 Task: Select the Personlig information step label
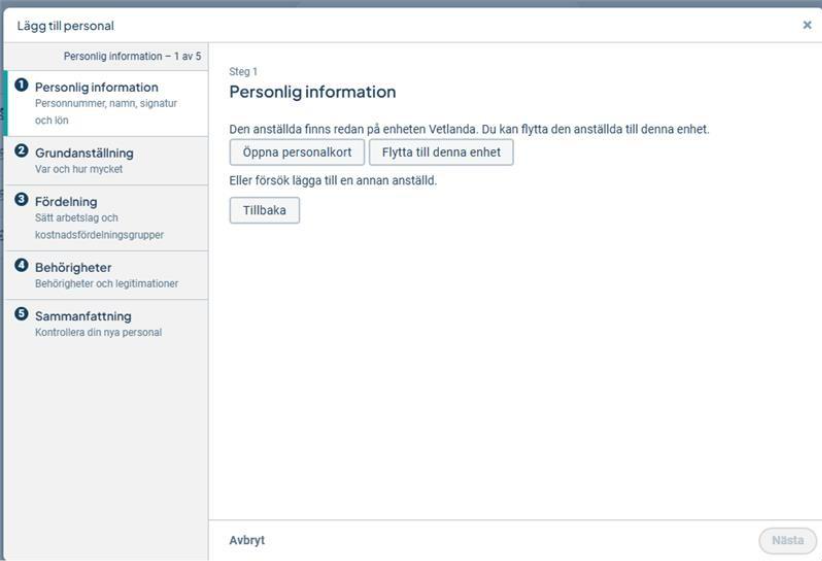96,87
